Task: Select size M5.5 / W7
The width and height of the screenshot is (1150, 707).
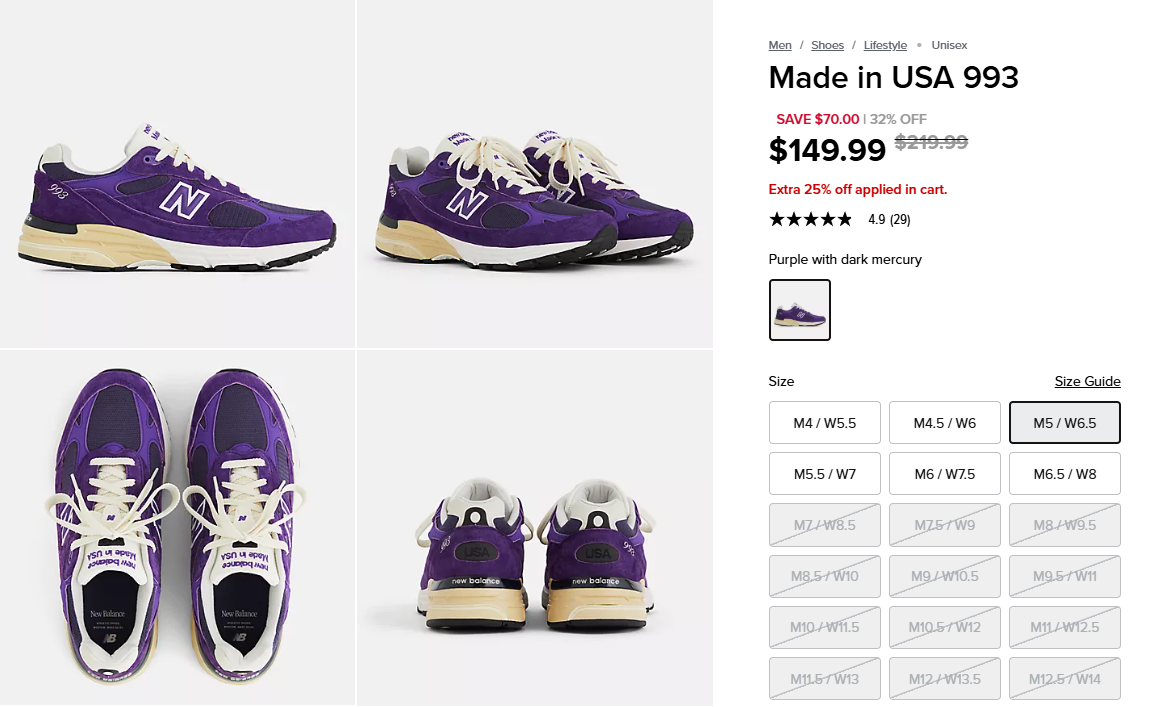Action: tap(825, 474)
